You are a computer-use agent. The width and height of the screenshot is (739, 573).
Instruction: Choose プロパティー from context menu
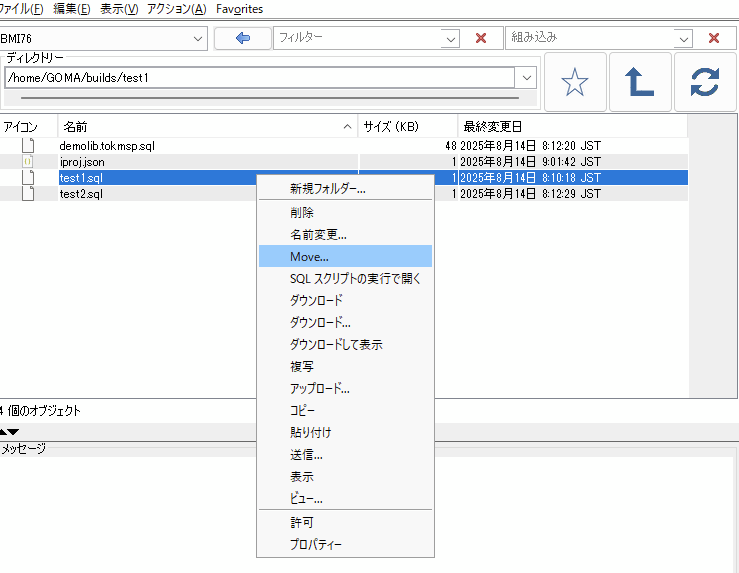(345, 544)
